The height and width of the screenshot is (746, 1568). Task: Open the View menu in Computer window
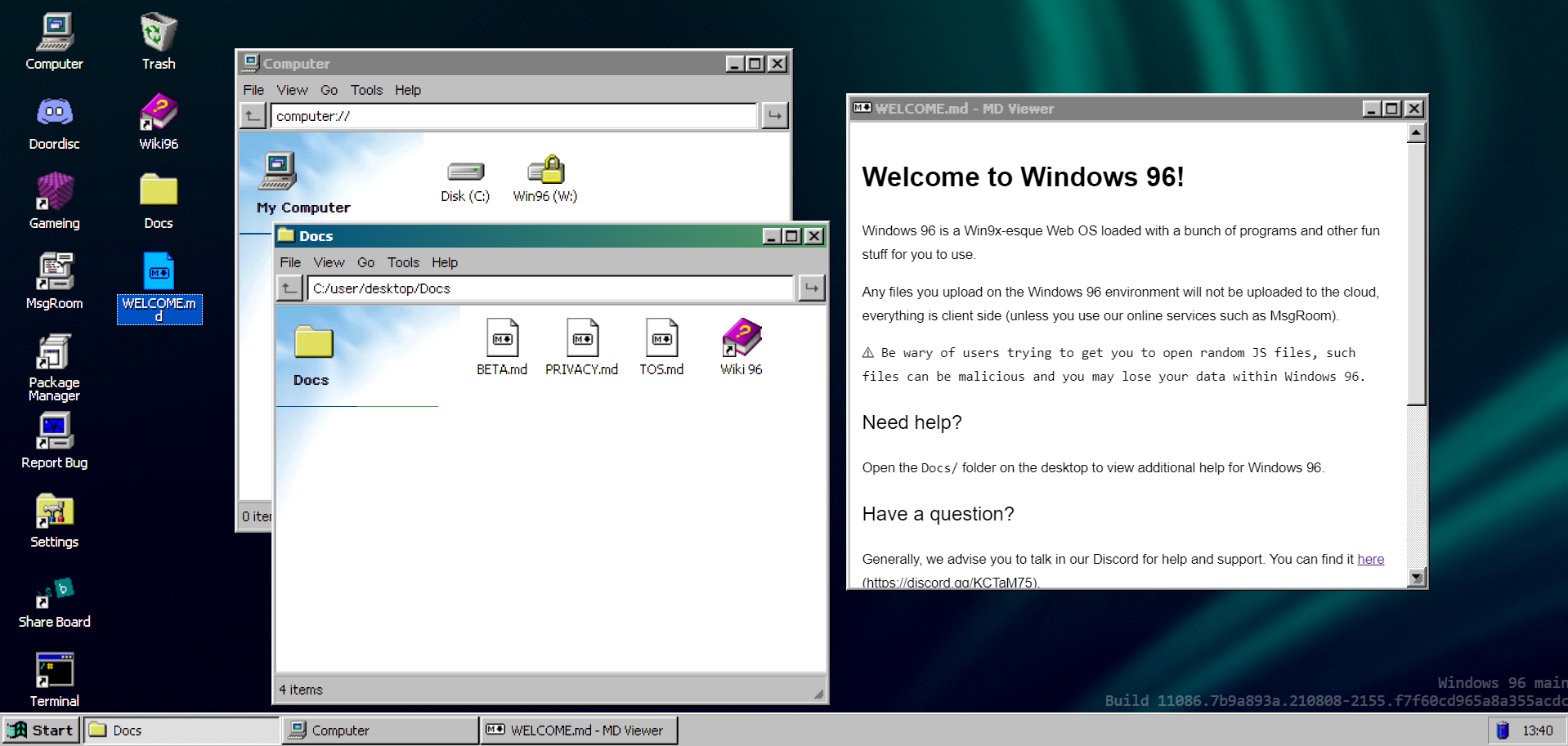click(292, 90)
